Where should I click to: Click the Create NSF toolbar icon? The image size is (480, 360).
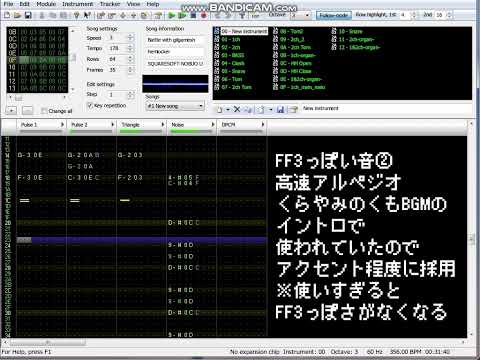pos(255,15)
